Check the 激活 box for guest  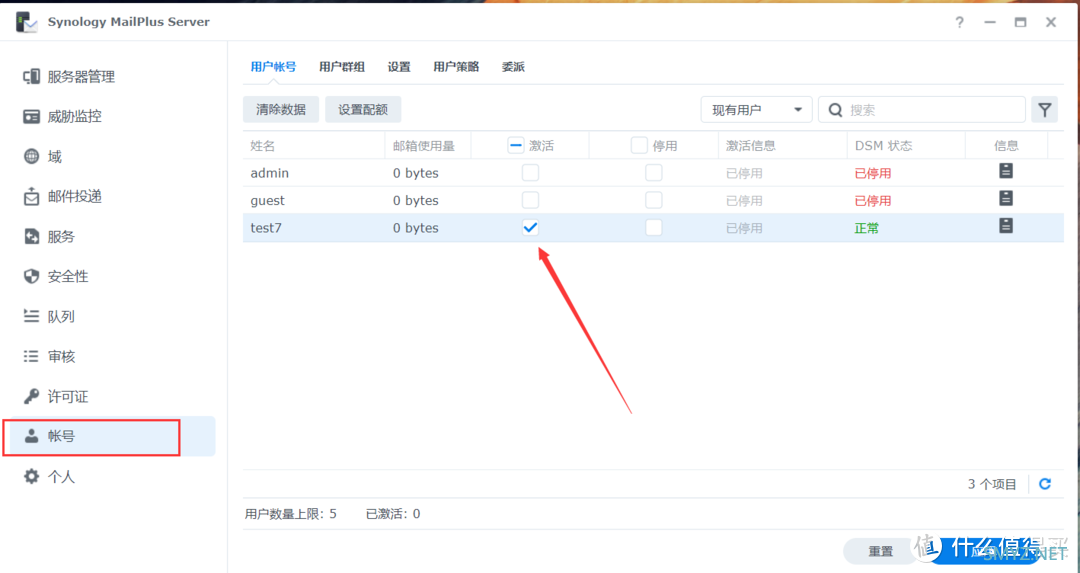[x=530, y=200]
